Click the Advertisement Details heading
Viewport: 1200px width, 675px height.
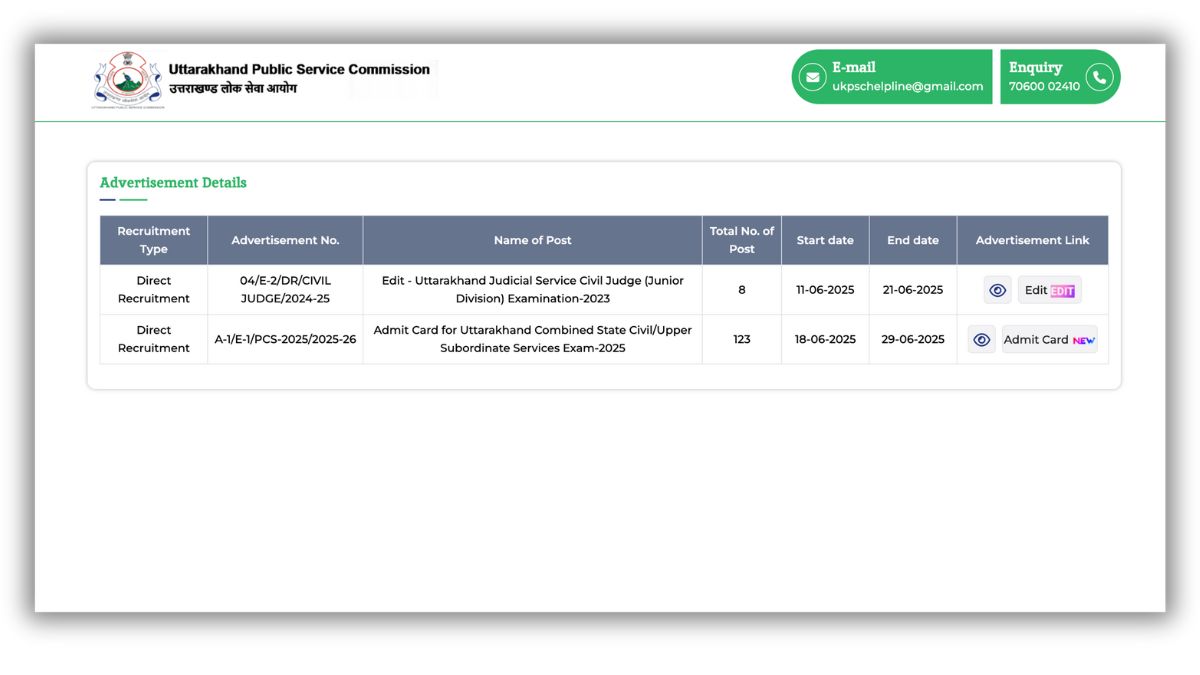click(x=173, y=182)
